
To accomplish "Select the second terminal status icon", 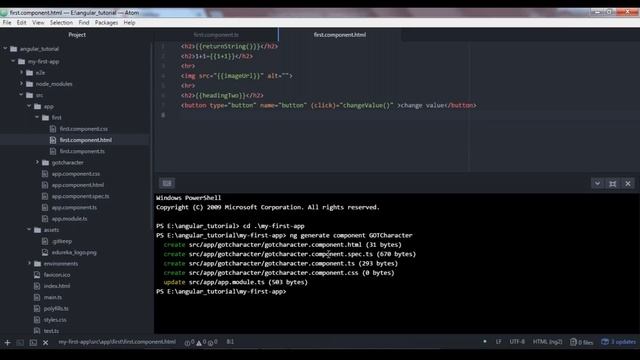I will click(x=33, y=342).
